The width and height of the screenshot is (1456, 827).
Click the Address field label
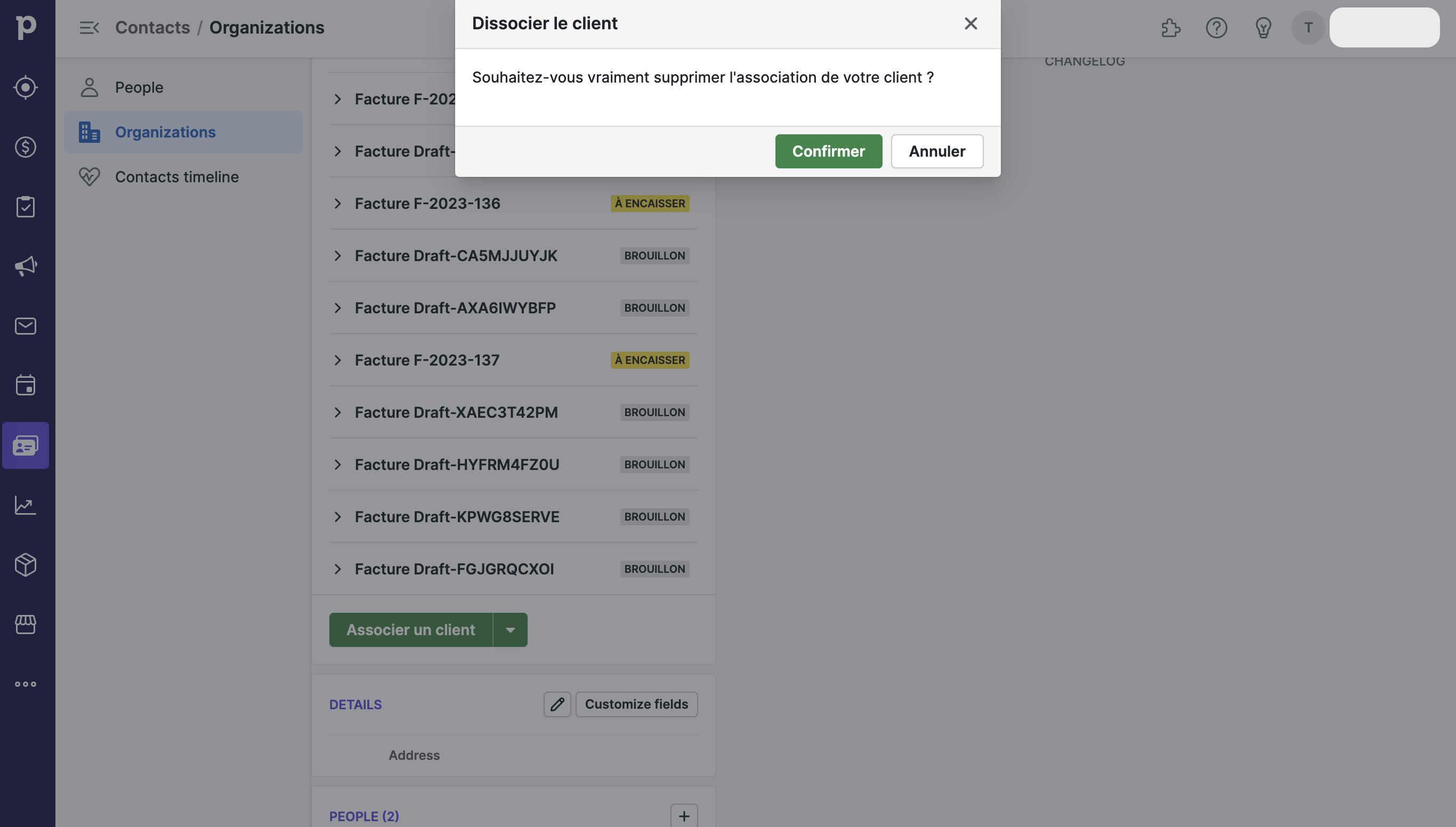[414, 756]
